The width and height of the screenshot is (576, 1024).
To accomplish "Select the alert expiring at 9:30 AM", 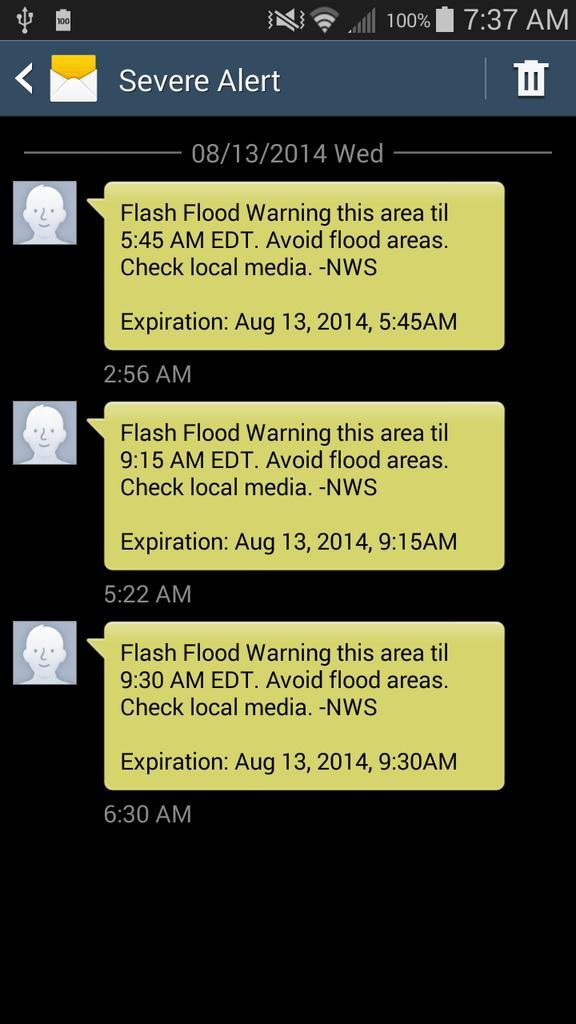I will (304, 706).
